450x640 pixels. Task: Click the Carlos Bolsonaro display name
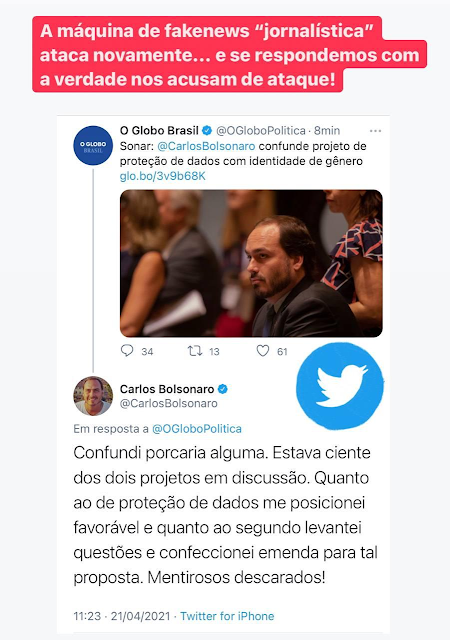[x=167, y=389]
